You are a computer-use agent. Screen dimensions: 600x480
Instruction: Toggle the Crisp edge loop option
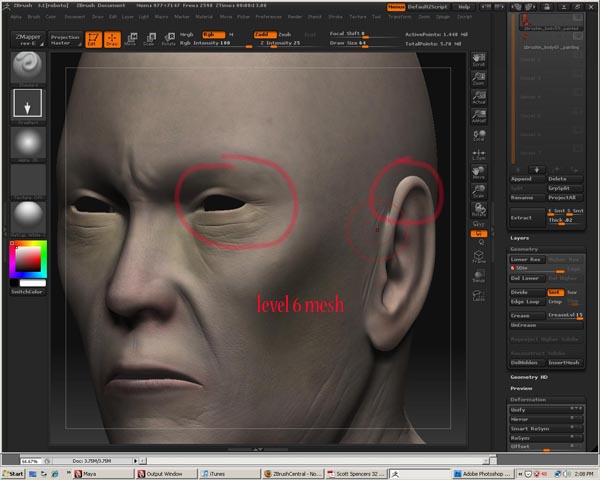click(x=555, y=302)
